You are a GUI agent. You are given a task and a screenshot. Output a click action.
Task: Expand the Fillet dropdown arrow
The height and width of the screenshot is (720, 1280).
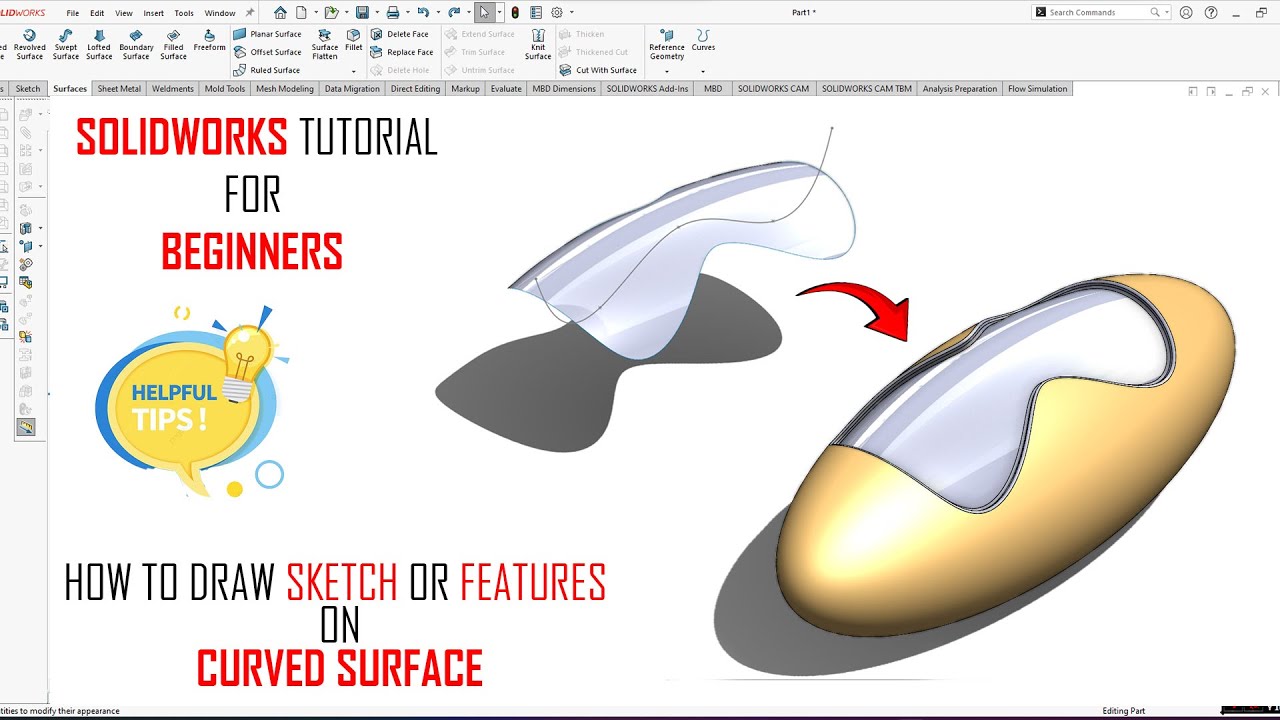pyautogui.click(x=354, y=71)
